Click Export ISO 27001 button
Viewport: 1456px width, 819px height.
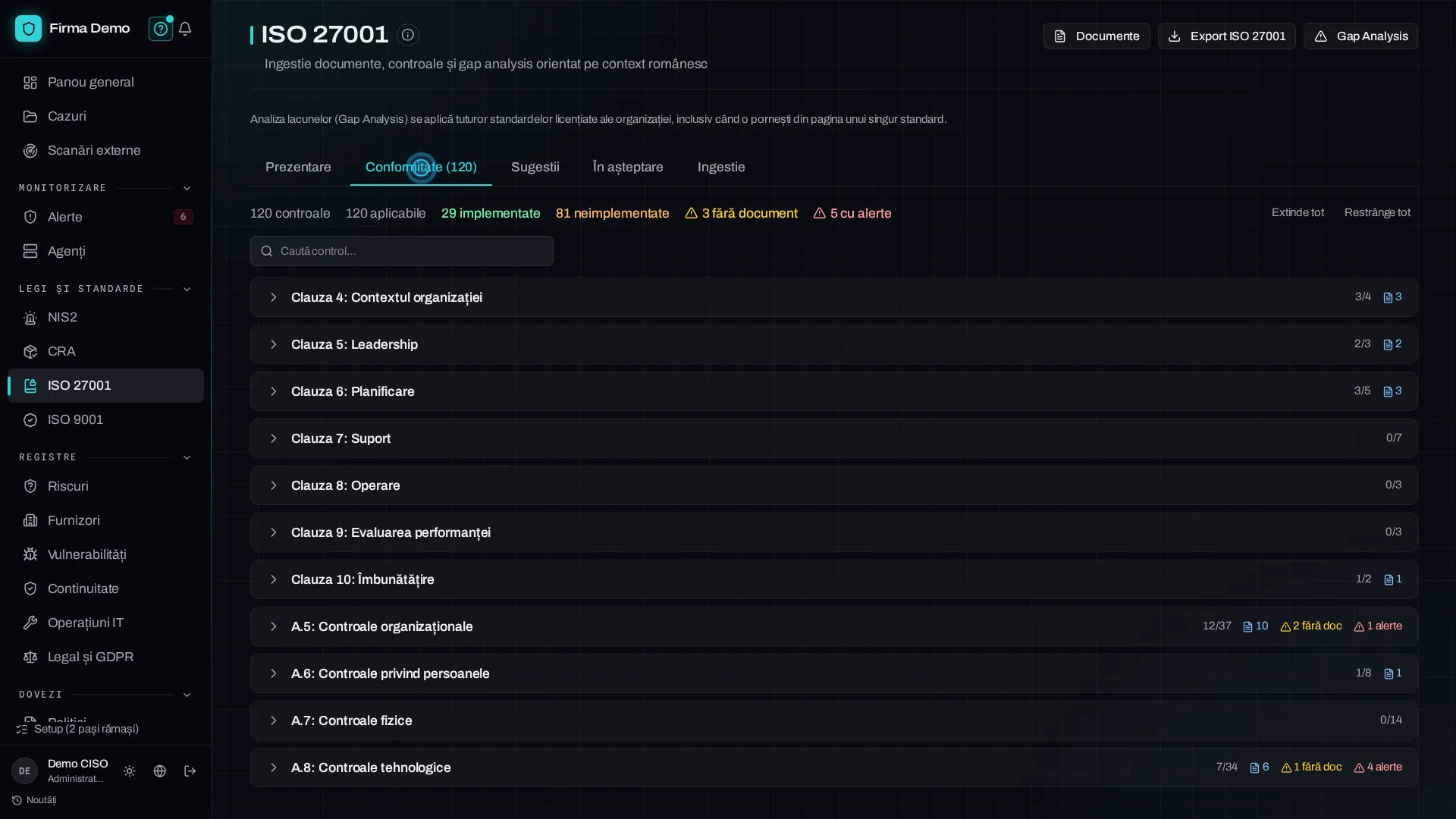click(1227, 36)
